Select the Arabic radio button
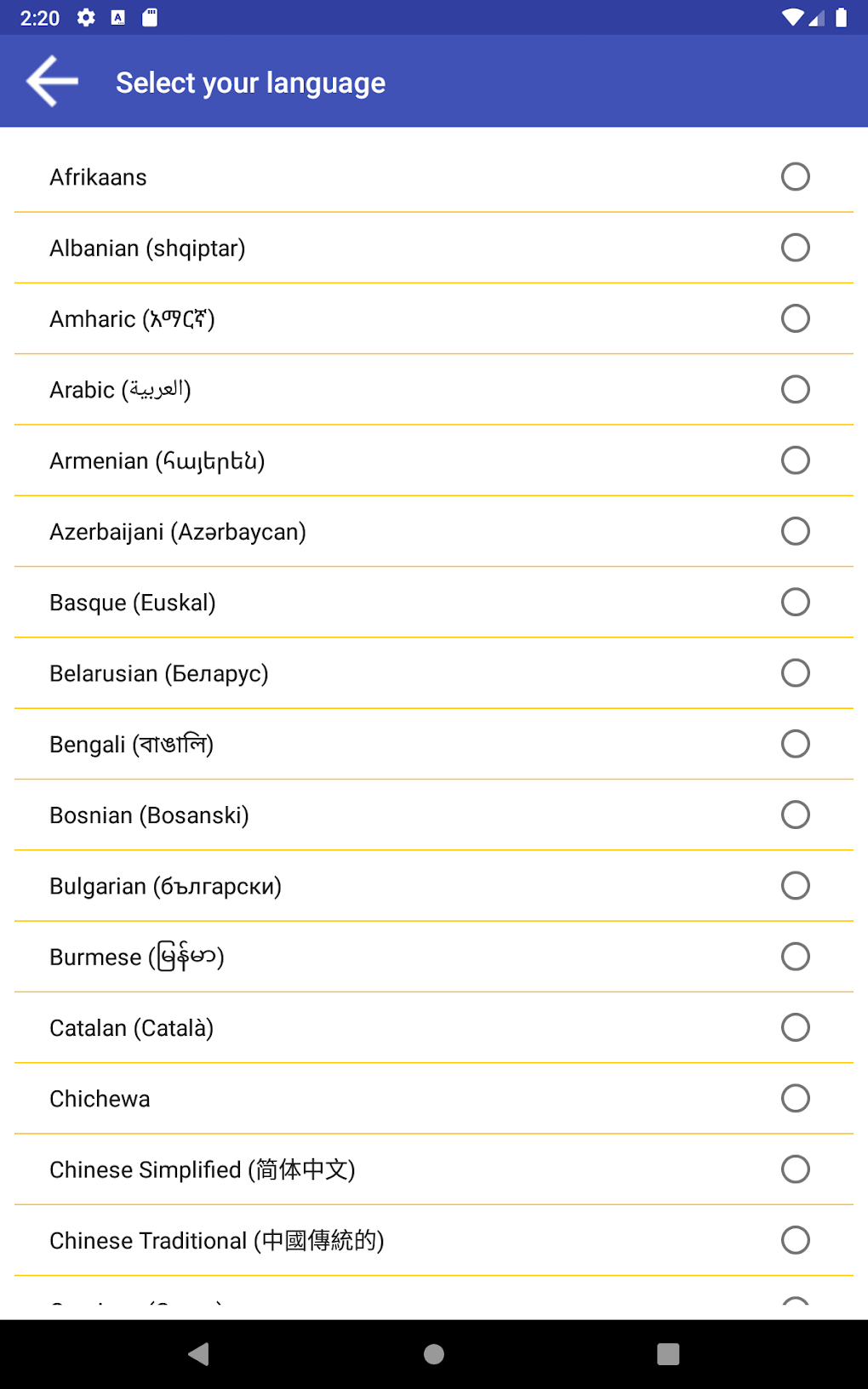Image resolution: width=868 pixels, height=1389 pixels. (x=795, y=390)
